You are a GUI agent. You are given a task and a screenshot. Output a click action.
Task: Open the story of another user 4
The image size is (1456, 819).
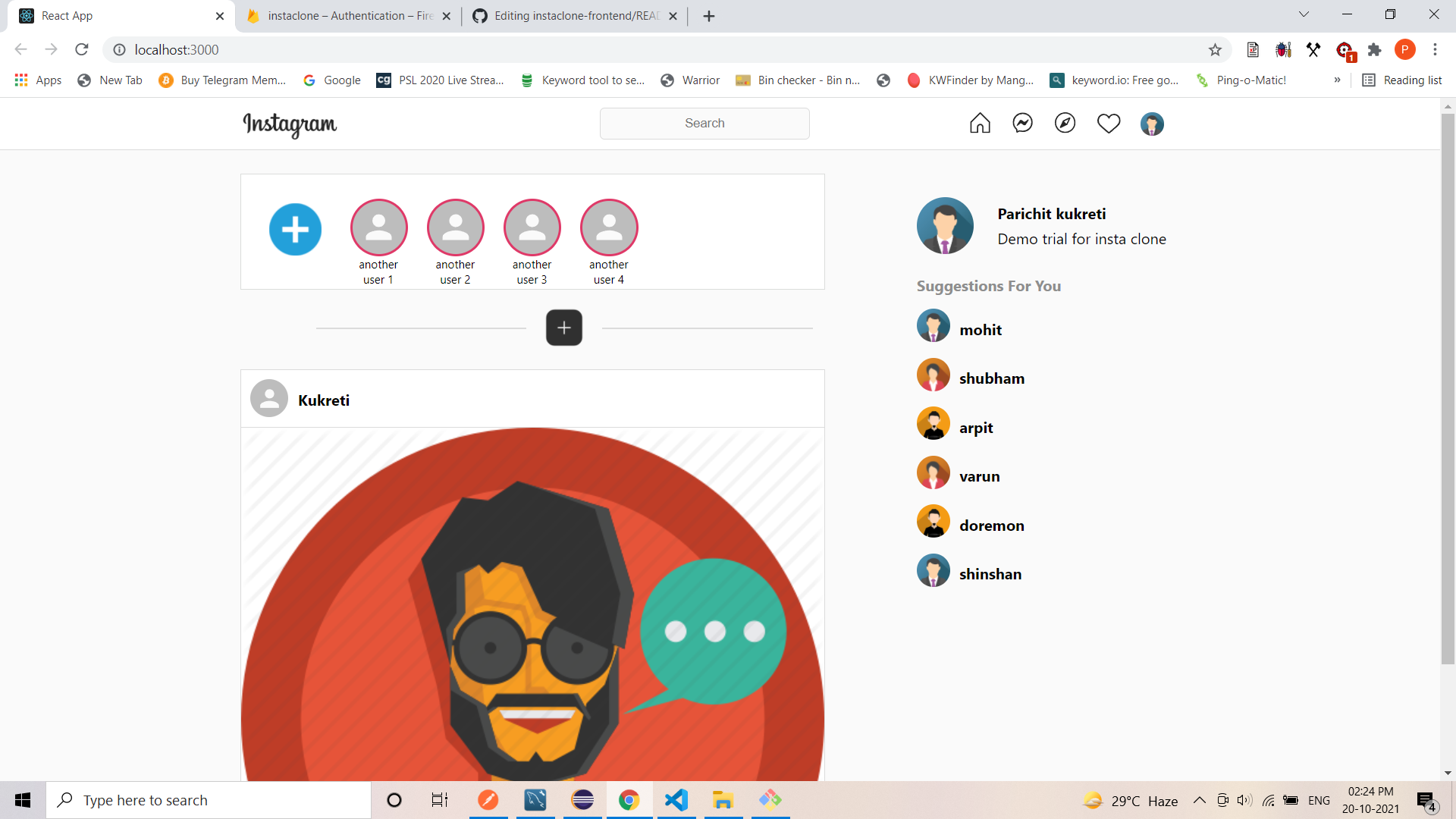[x=609, y=227]
